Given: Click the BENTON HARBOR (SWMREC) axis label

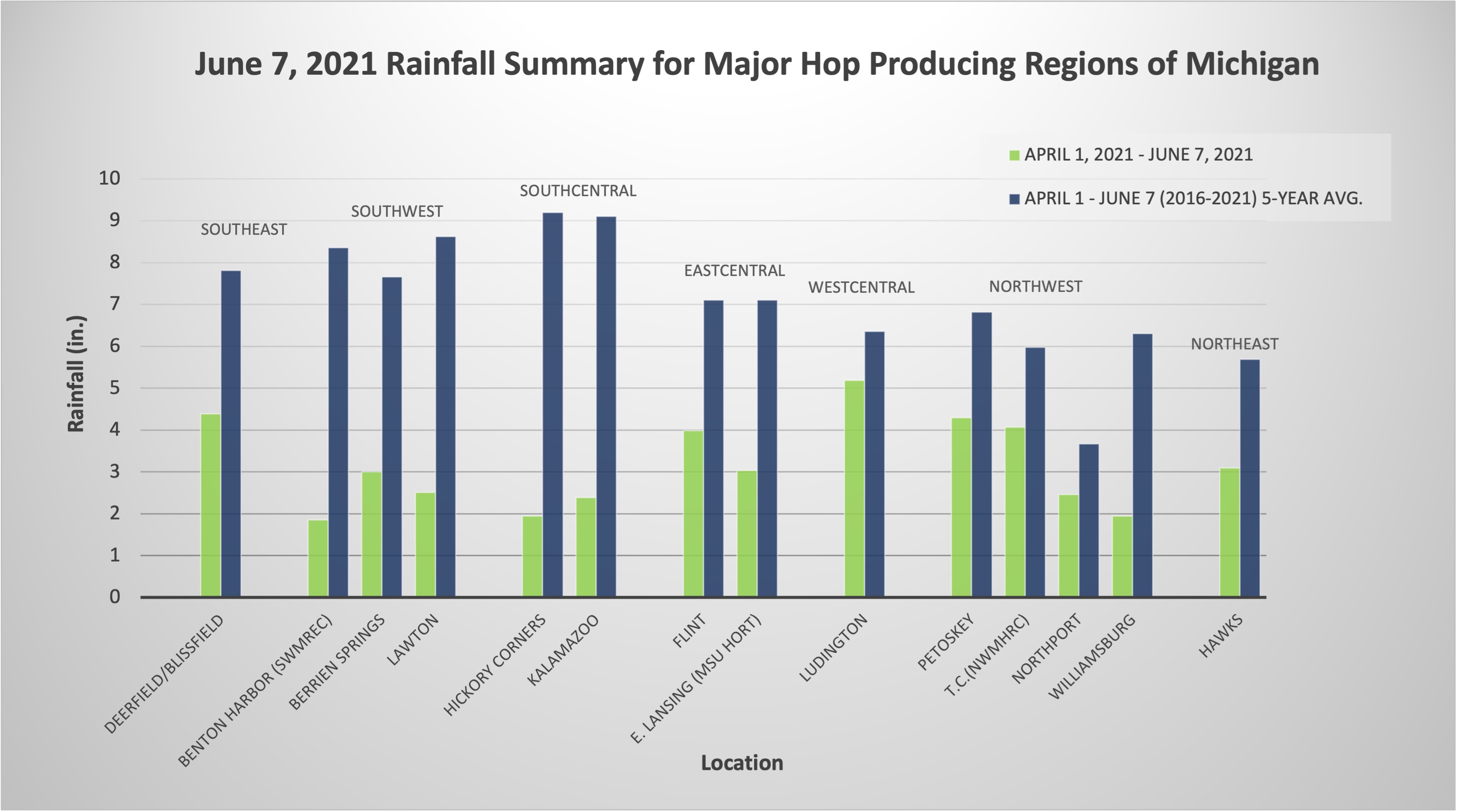Looking at the screenshot, I should 256,691.
